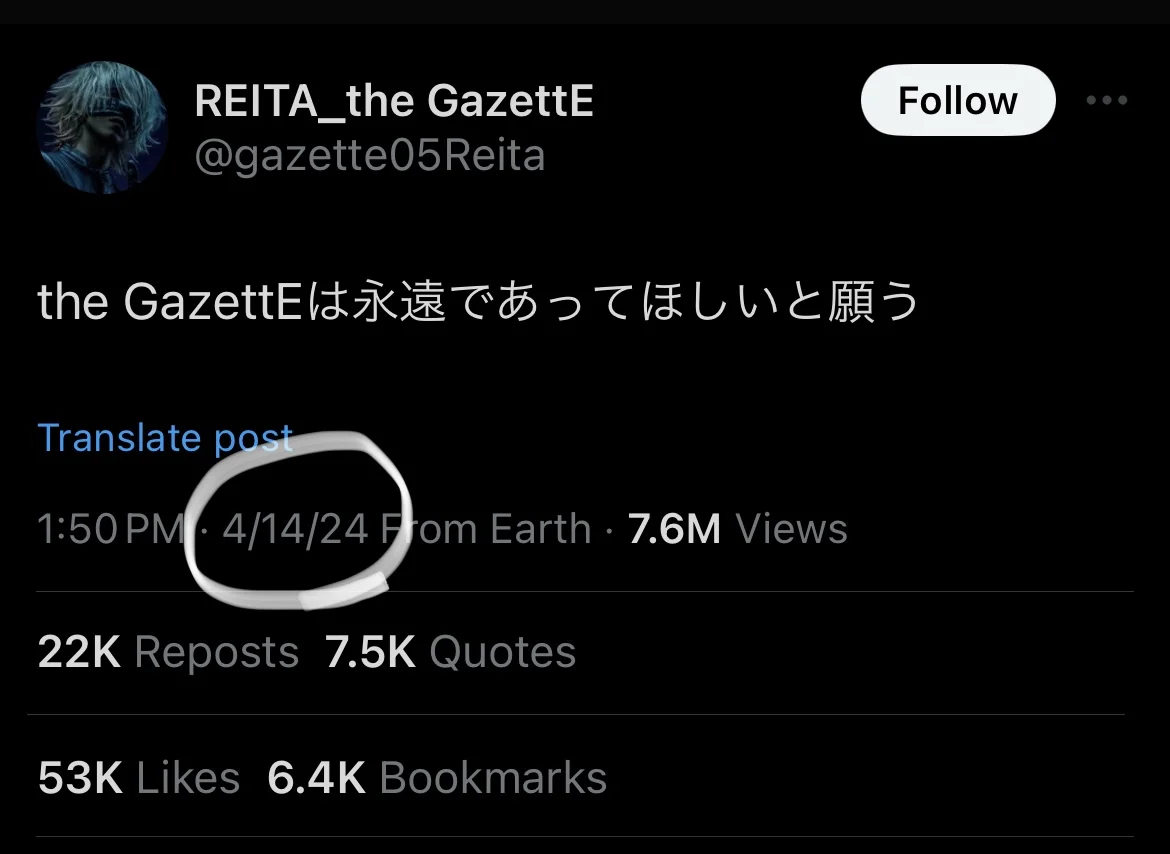Follow the REITA_the GazettE account

pos(958,100)
